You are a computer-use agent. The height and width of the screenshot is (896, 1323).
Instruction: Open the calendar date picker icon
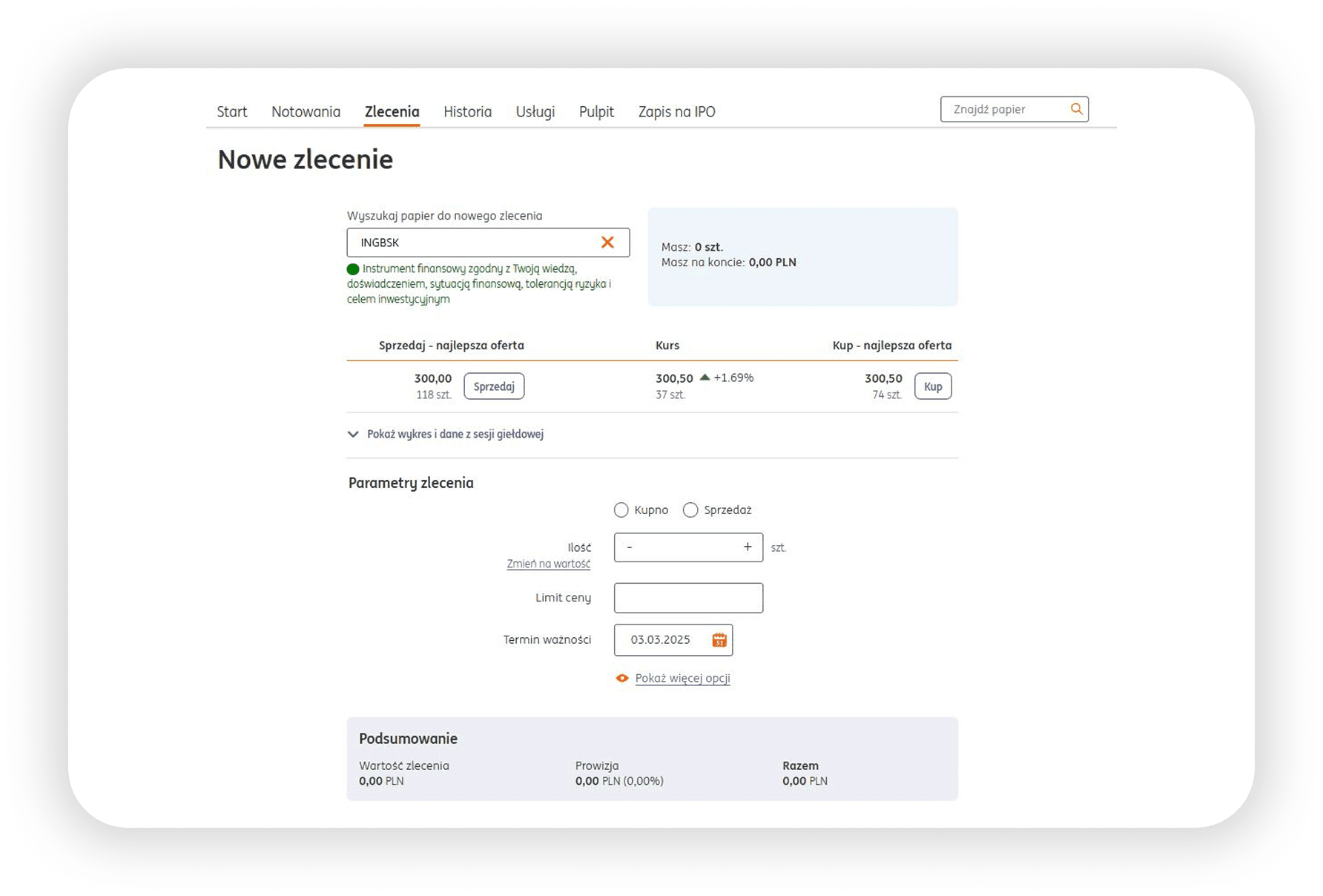[719, 640]
